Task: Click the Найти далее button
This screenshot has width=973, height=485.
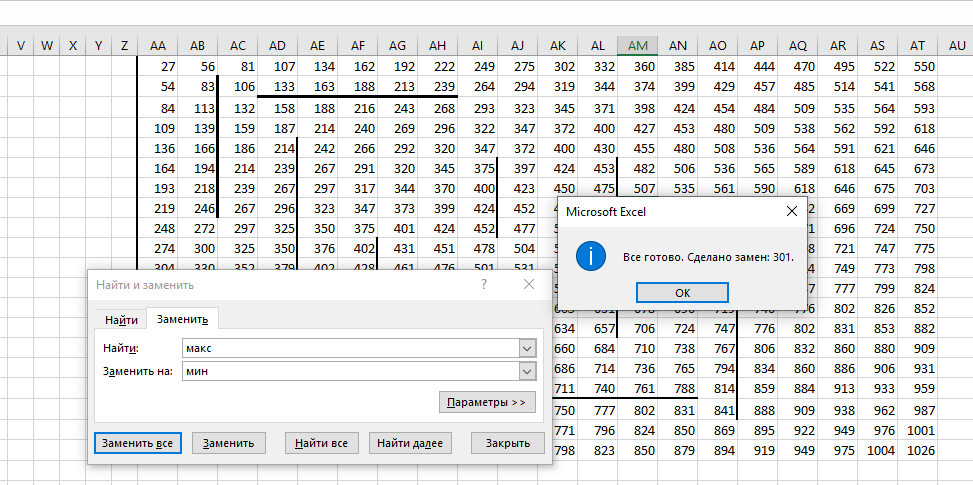Action: point(410,443)
